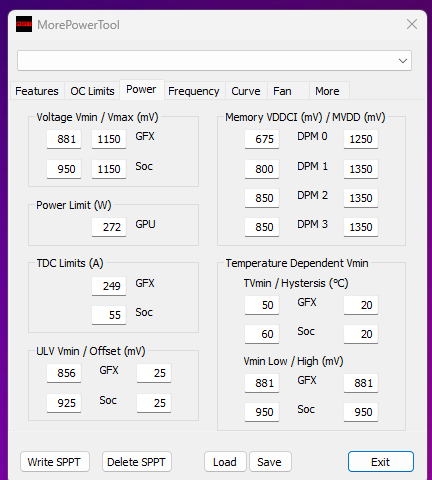Switch to the Features tab

click(x=37, y=91)
